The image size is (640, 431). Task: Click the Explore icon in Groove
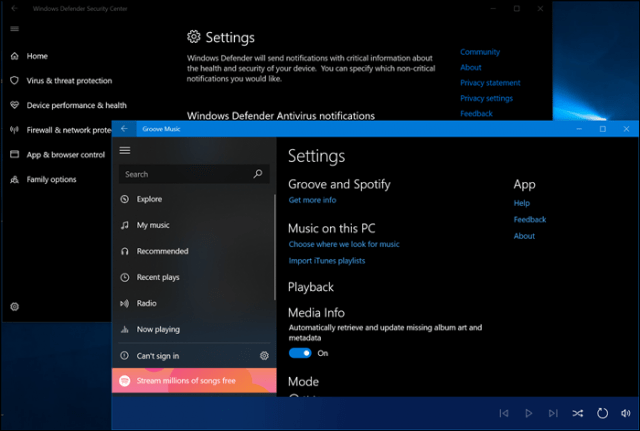pos(125,199)
